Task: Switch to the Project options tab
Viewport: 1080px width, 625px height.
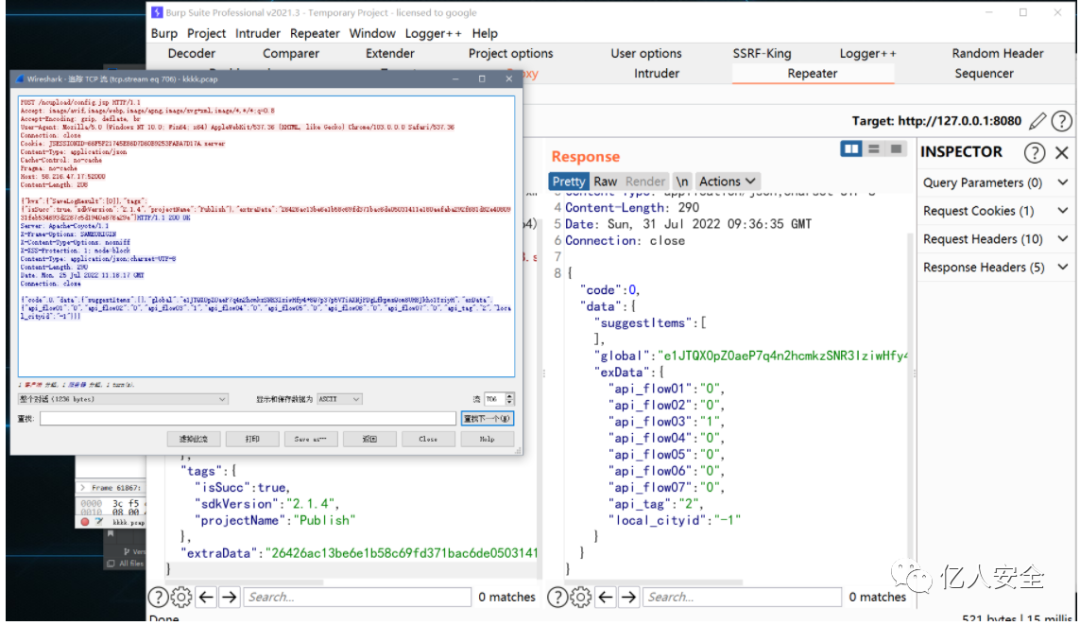Action: (510, 53)
